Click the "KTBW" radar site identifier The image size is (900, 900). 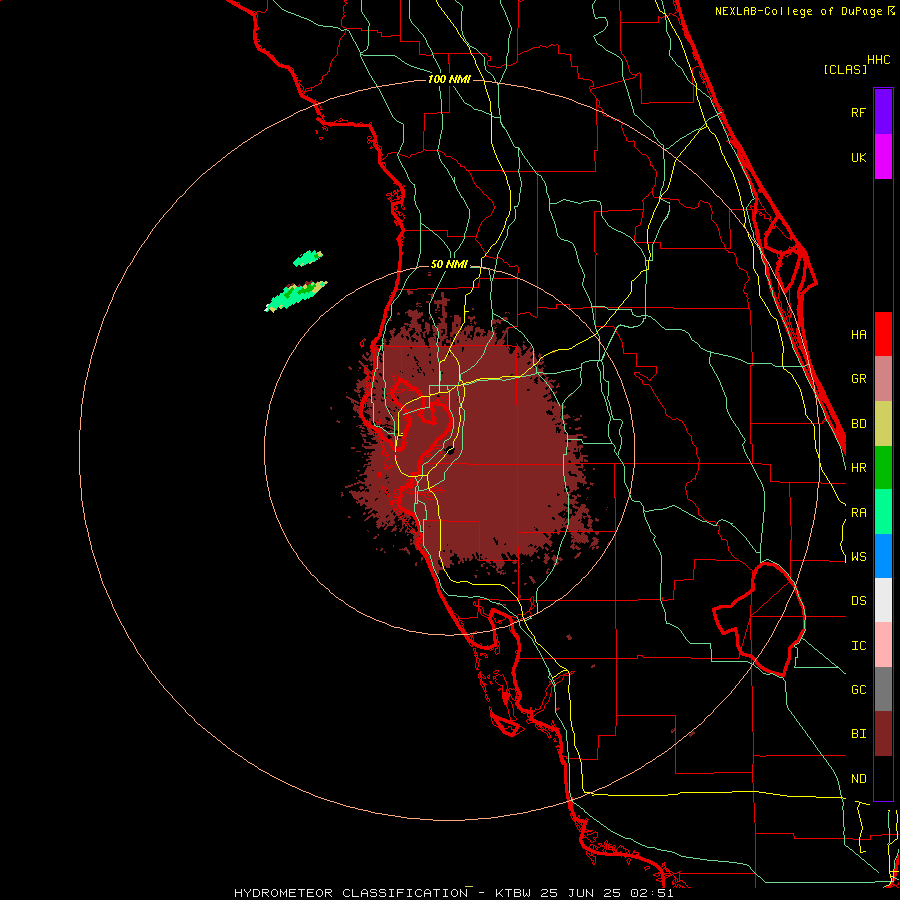point(513,893)
